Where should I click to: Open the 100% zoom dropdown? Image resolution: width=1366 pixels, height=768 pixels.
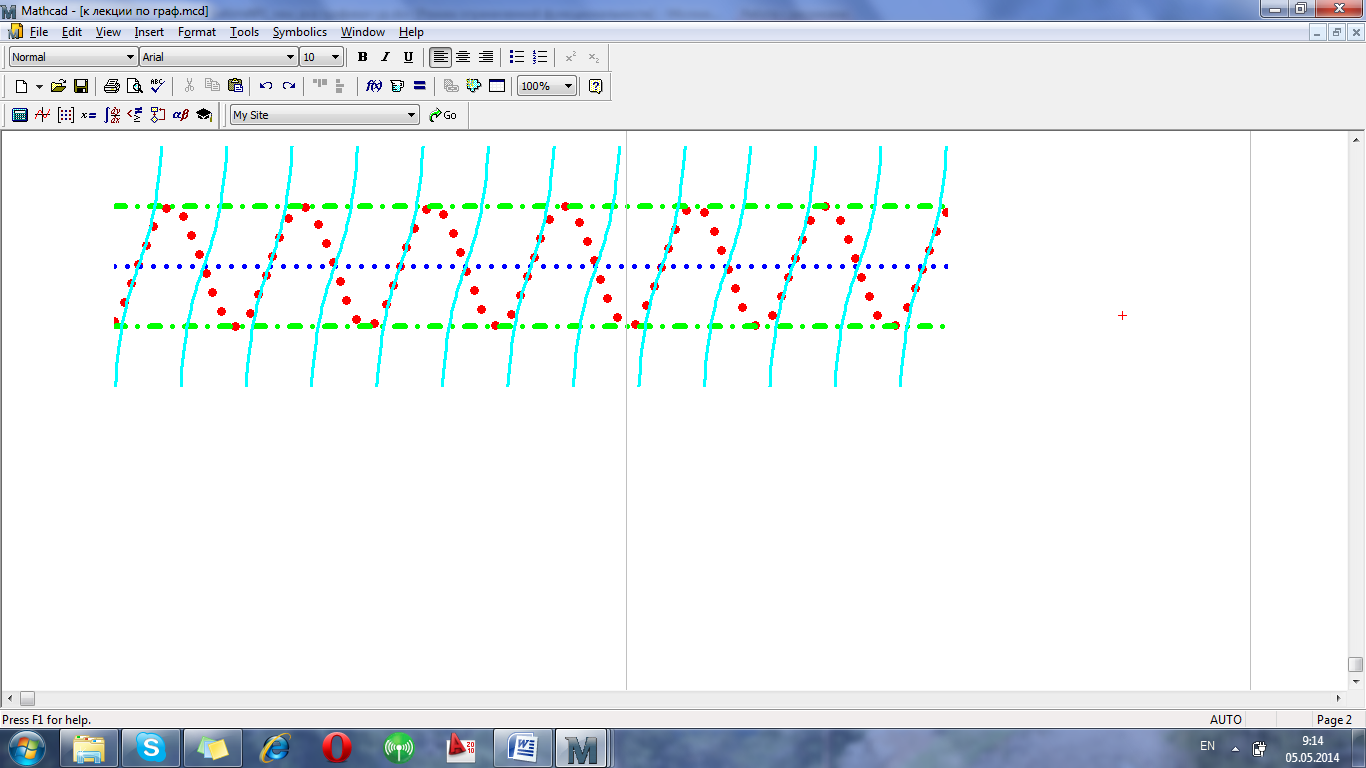[x=569, y=86]
